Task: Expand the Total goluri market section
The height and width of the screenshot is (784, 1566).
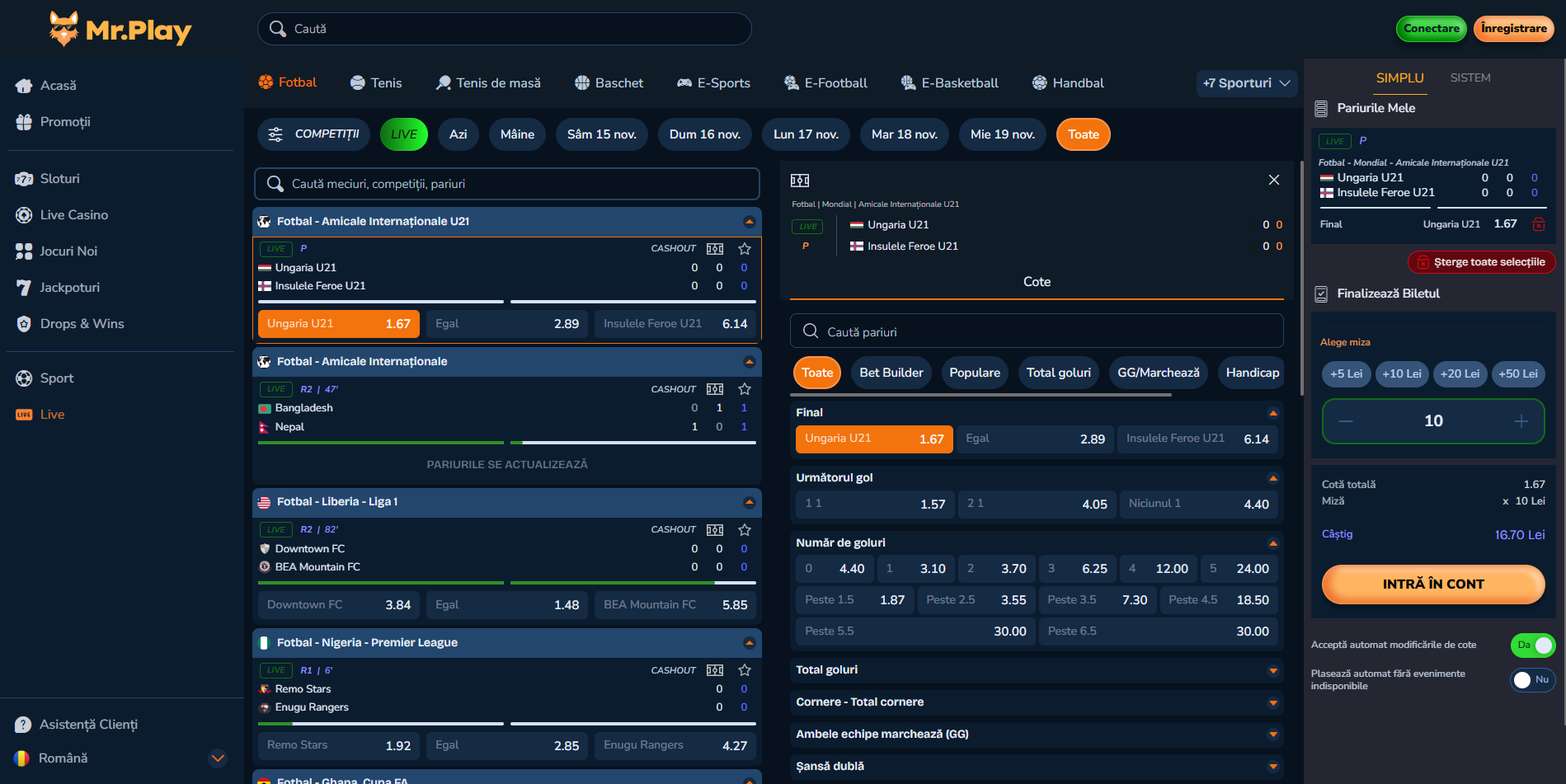Action: (1272, 671)
